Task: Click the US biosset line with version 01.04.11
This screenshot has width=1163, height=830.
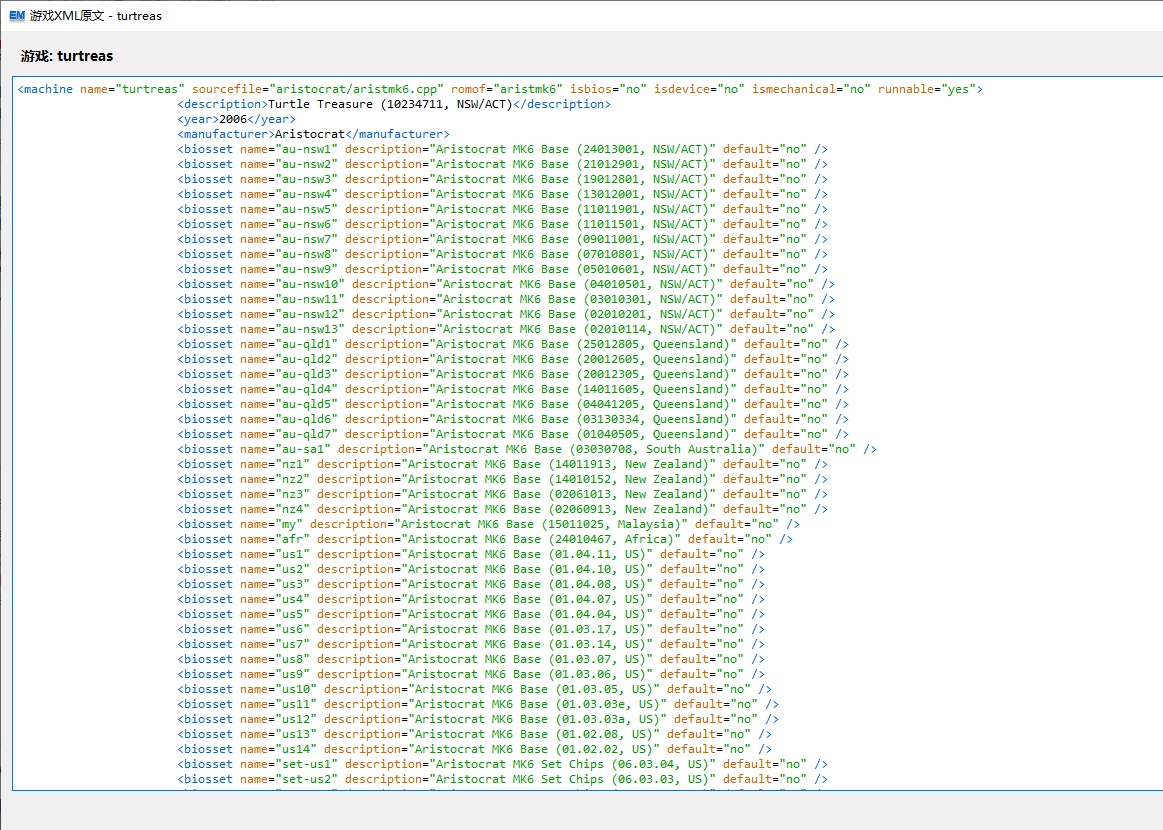Action: (x=471, y=554)
